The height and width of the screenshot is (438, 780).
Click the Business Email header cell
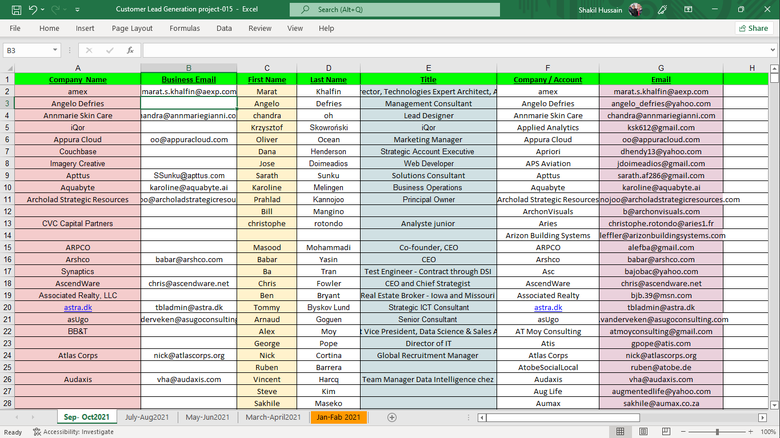189,80
